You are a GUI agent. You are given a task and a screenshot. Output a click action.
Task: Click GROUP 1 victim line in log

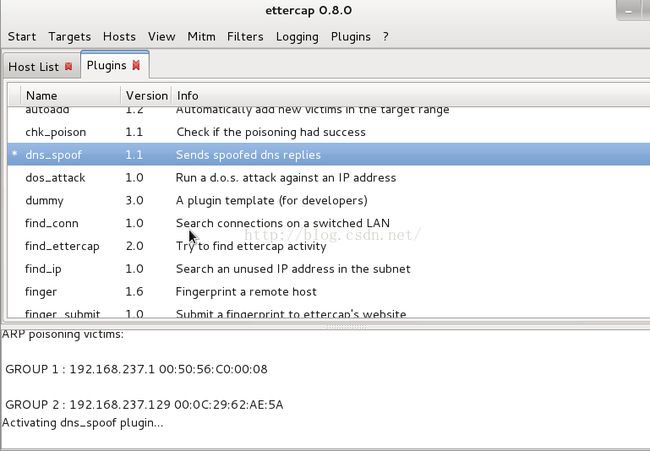click(136, 369)
